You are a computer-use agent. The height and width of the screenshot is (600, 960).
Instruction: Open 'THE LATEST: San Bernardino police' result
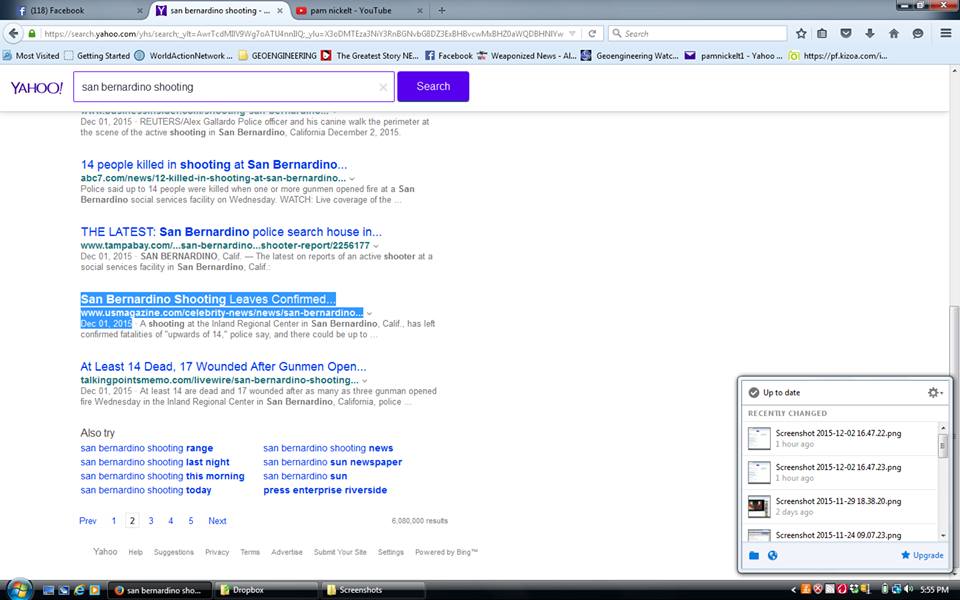(x=231, y=232)
